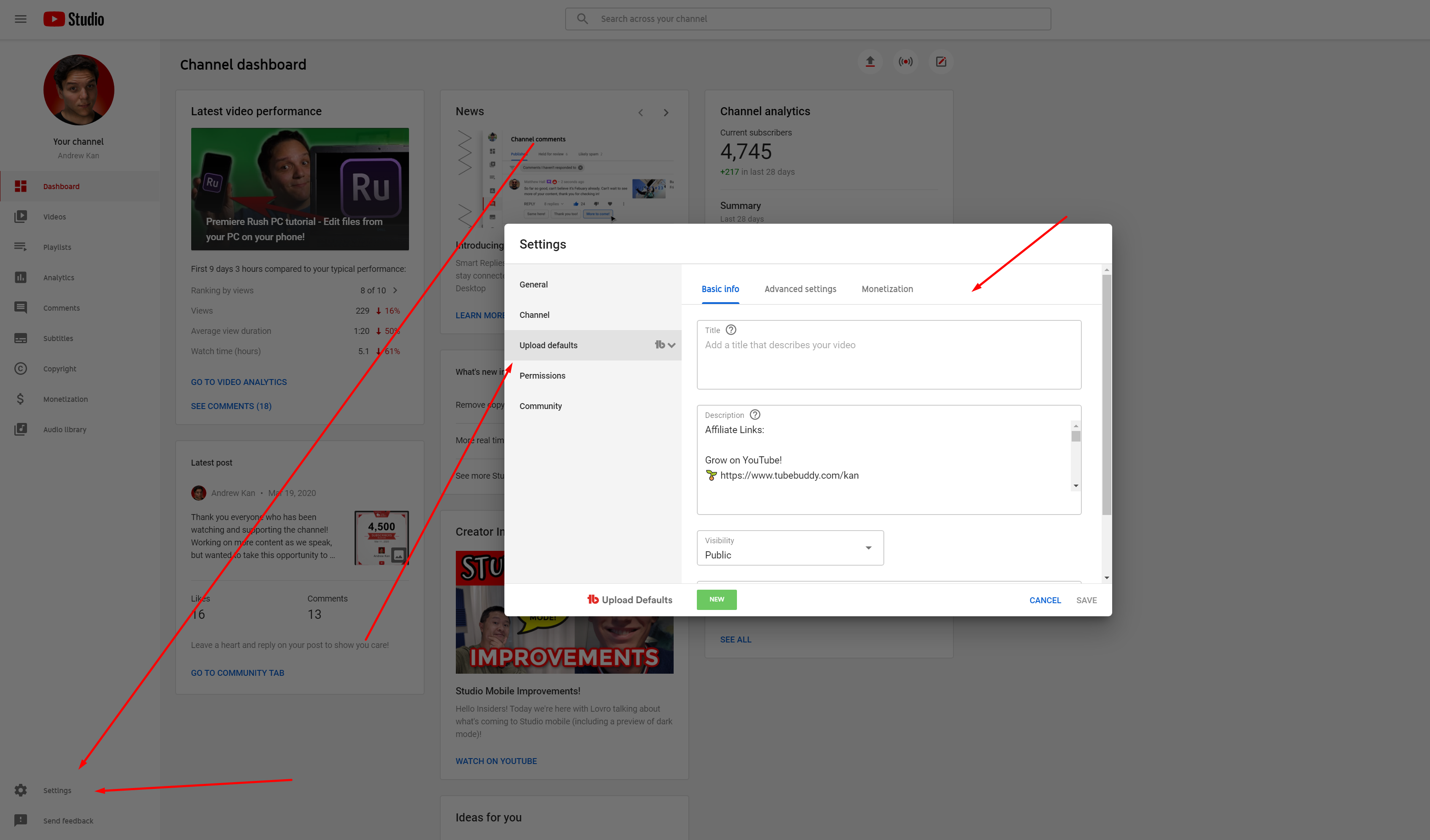1430x840 pixels.
Task: Click the TubeBuddy icon beside Upload defaults
Action: tap(659, 344)
